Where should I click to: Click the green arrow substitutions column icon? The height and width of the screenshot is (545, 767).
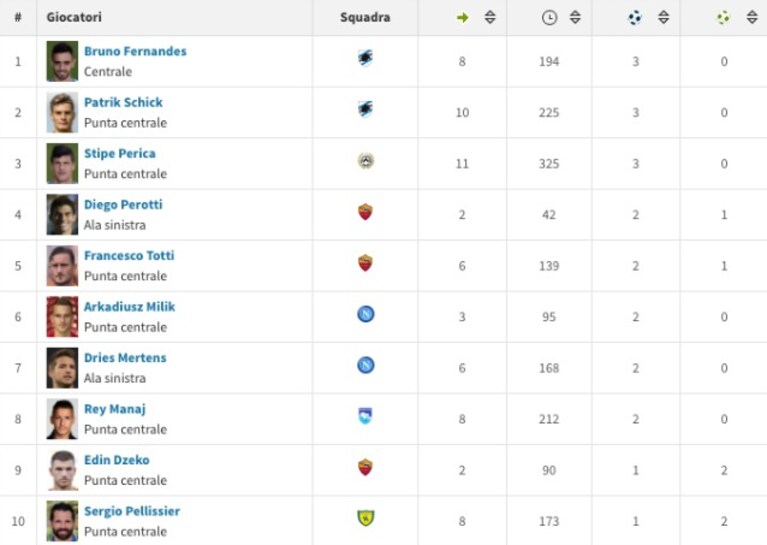point(462,18)
